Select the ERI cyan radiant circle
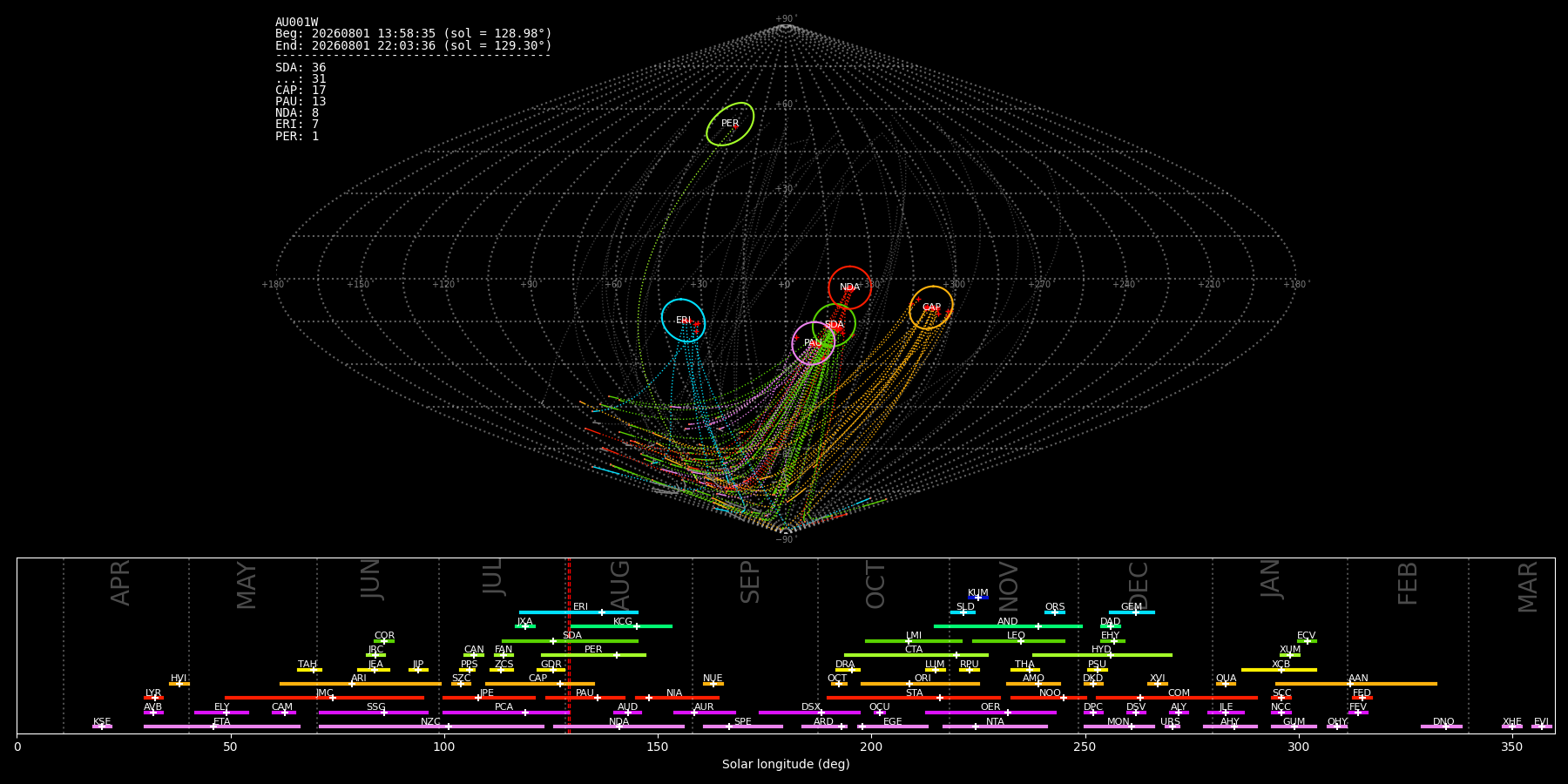 point(683,321)
